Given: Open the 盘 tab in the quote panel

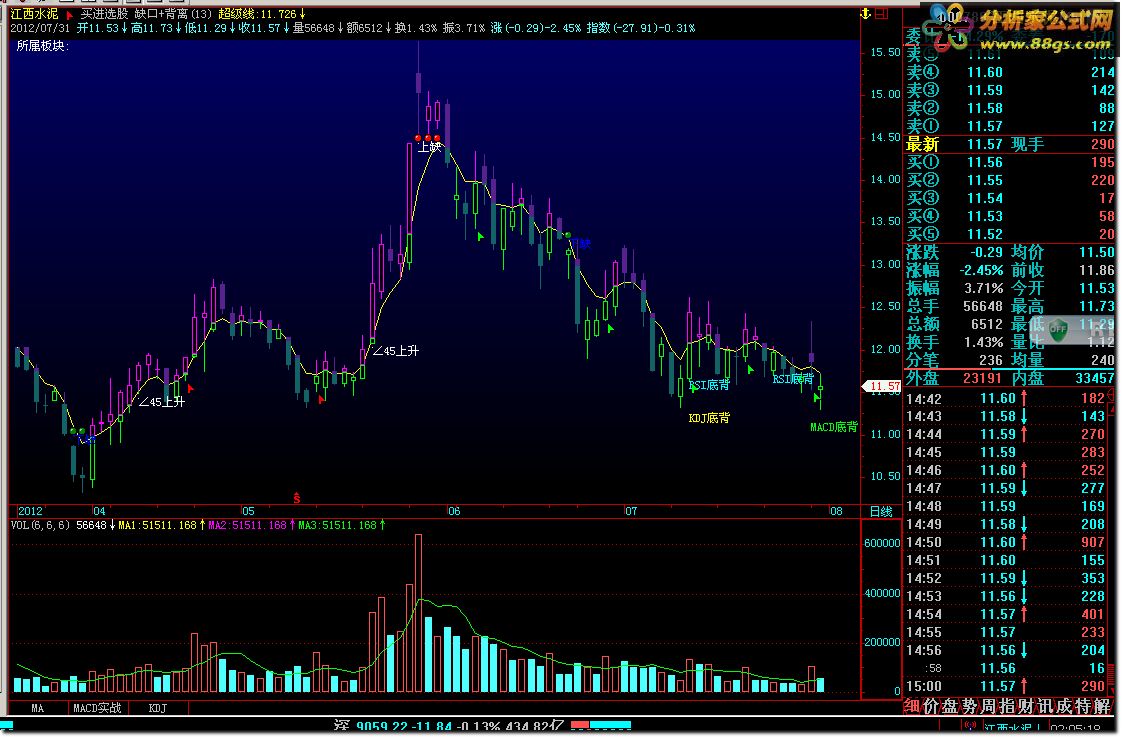Looking at the screenshot, I should [x=950, y=706].
